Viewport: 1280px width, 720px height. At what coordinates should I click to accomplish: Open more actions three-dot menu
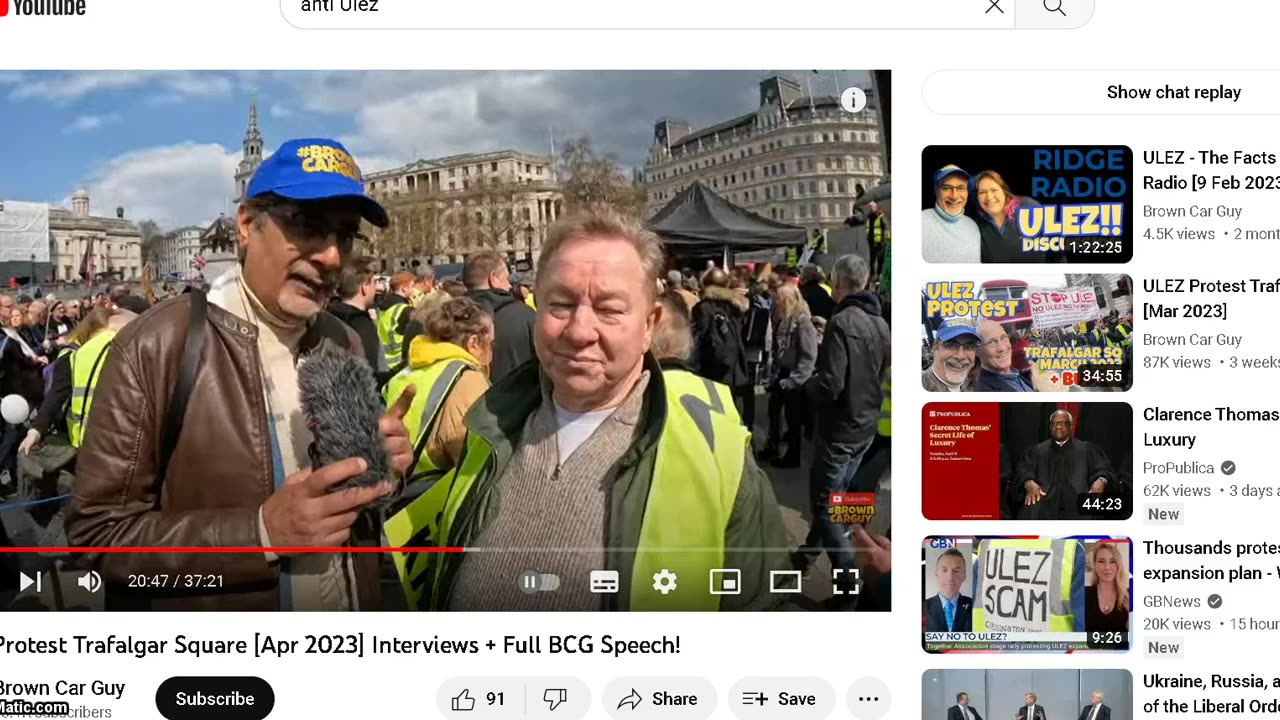coord(868,699)
